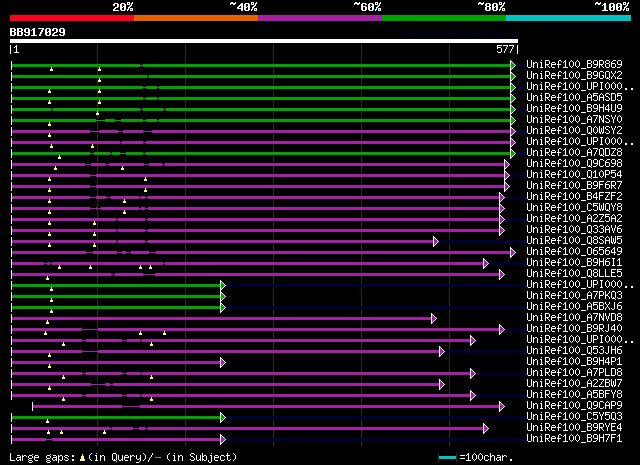The image size is (640, 465).
Task: Click the green ~80% legend segment
Action: click(444, 18)
